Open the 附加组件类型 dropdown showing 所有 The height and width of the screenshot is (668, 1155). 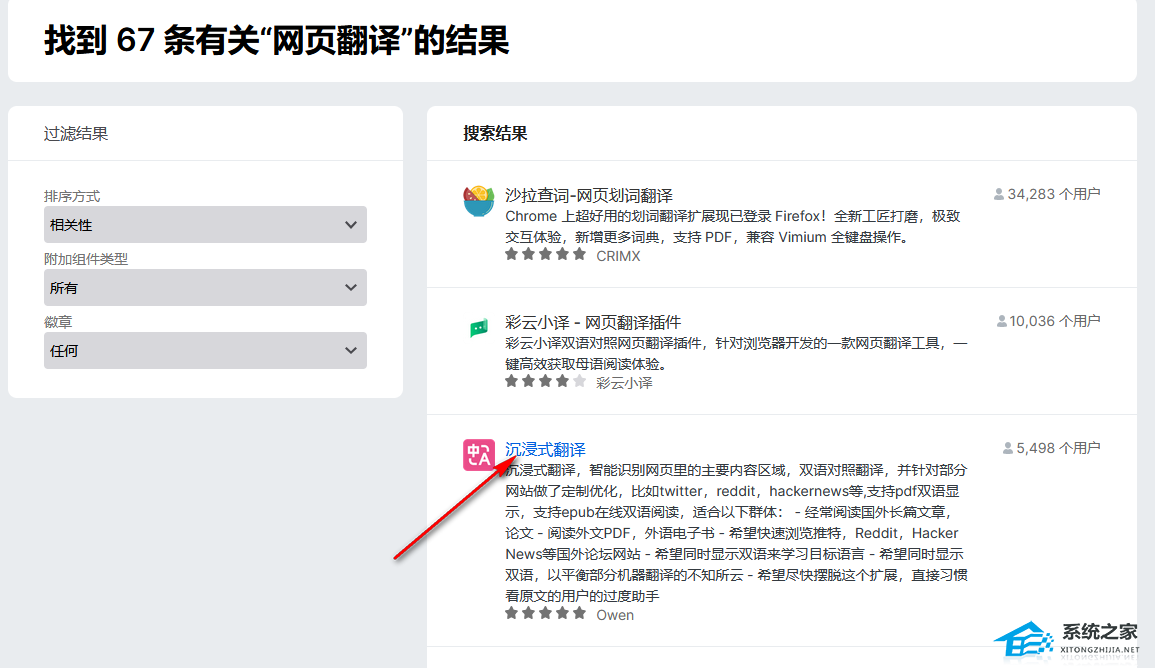click(205, 287)
